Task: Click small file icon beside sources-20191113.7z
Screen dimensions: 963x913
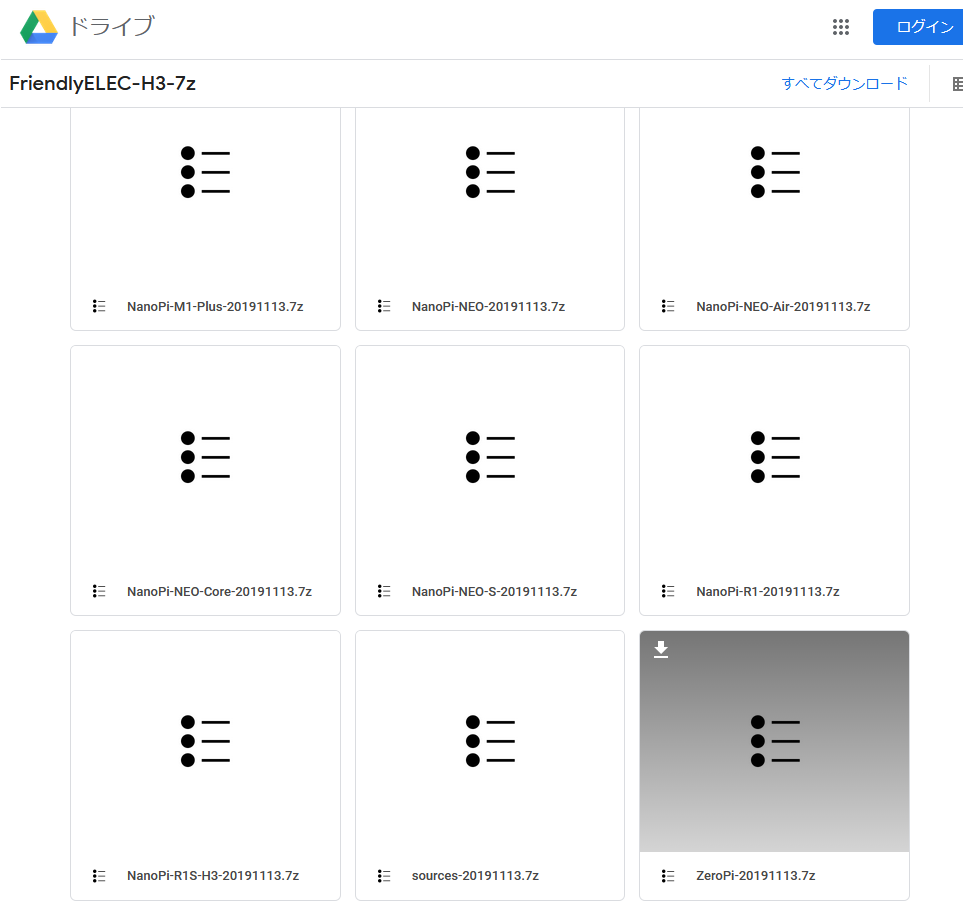Action: (384, 876)
